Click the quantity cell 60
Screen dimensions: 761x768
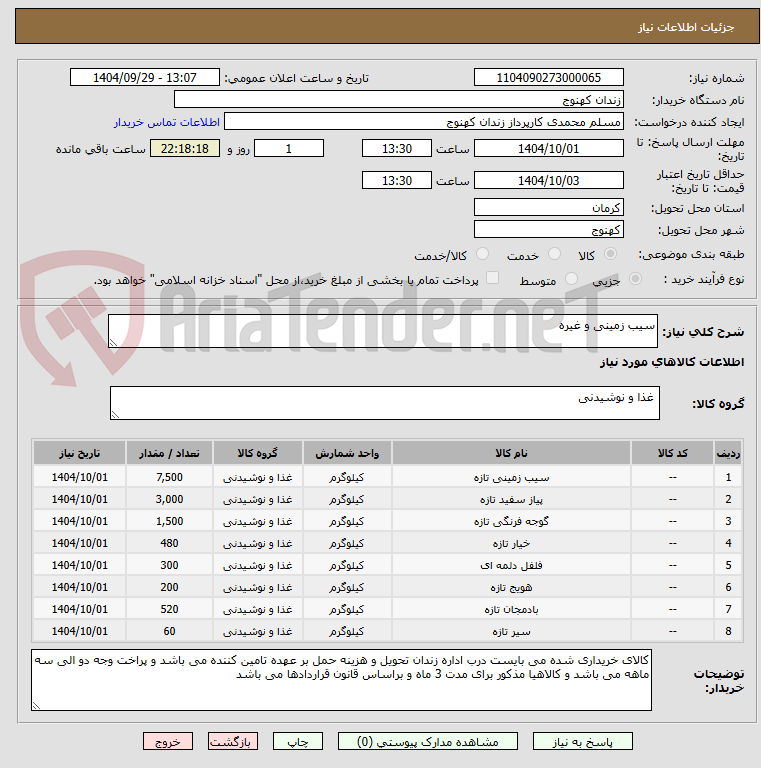click(x=169, y=631)
